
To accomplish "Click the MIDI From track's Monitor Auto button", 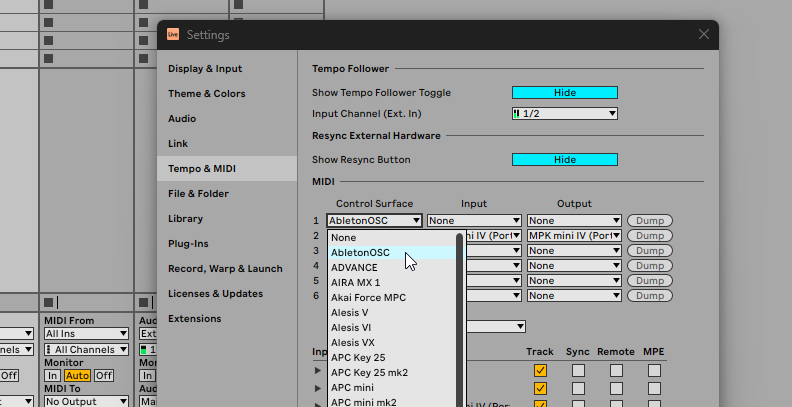I will pyautogui.click(x=77, y=376).
